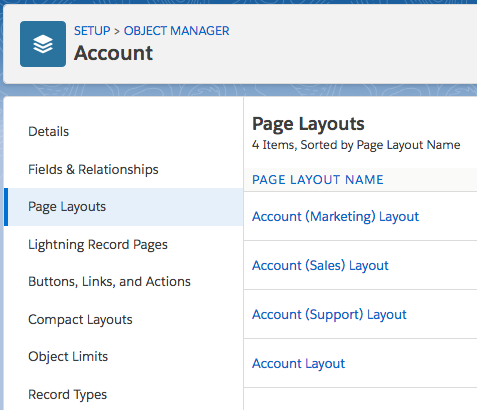Click the items sorted summary text
The image size is (477, 410).
pos(356,145)
